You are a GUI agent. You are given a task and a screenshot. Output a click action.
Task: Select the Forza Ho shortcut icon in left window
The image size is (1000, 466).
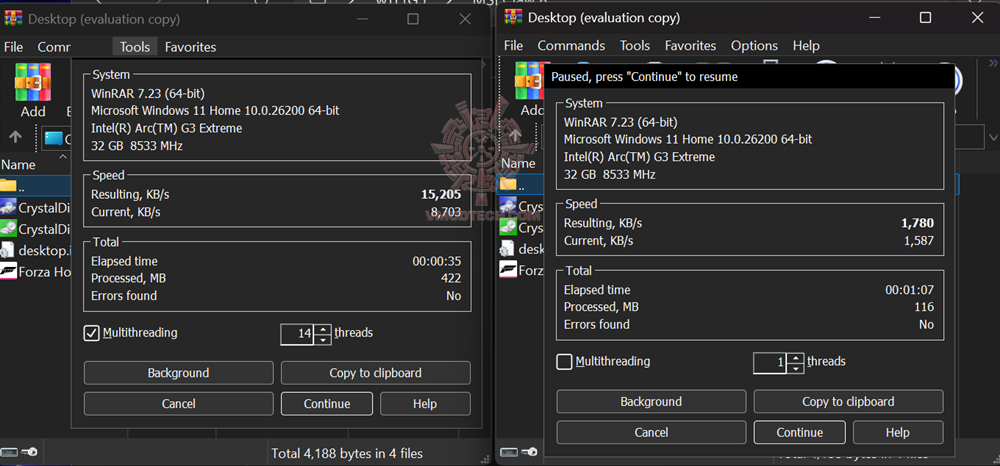pos(8,271)
